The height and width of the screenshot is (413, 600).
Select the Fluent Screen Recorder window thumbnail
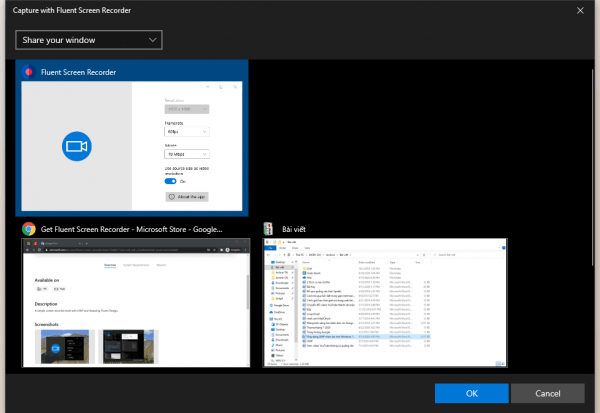132,145
